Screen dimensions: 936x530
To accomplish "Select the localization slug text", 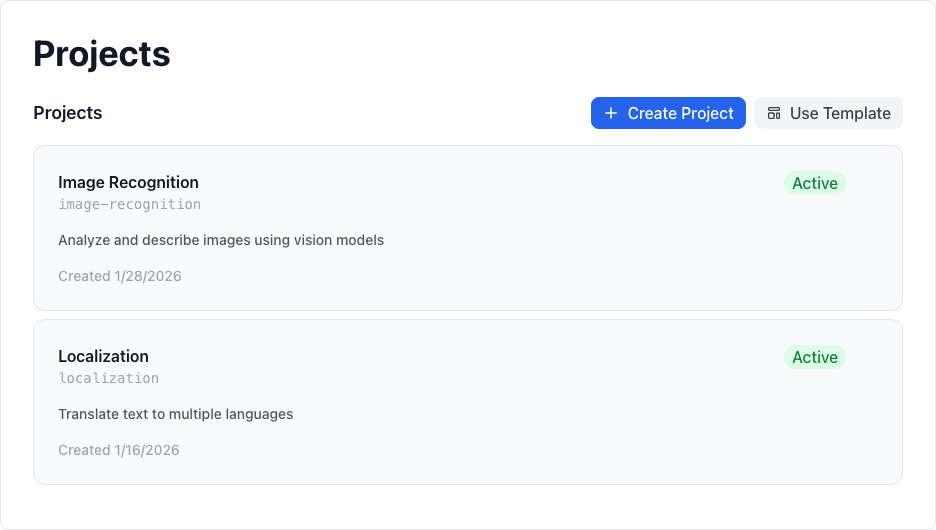I will pyautogui.click(x=108, y=378).
